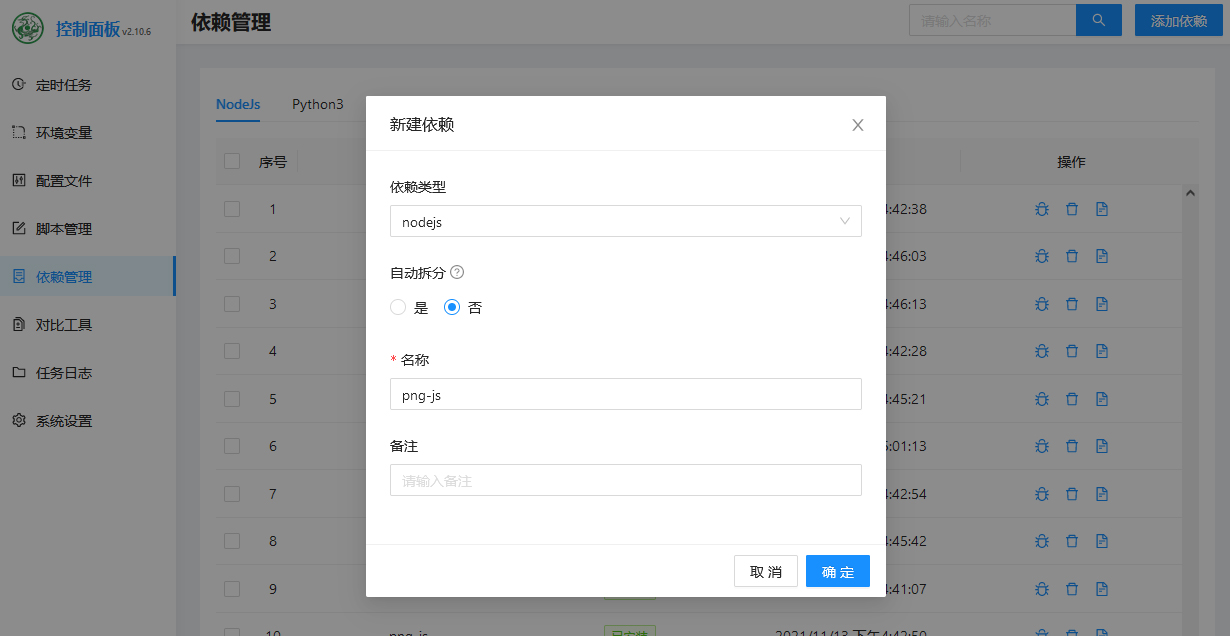The height and width of the screenshot is (636, 1230).
Task: Close the 新建依赖 dialog with X
Action: point(857,125)
